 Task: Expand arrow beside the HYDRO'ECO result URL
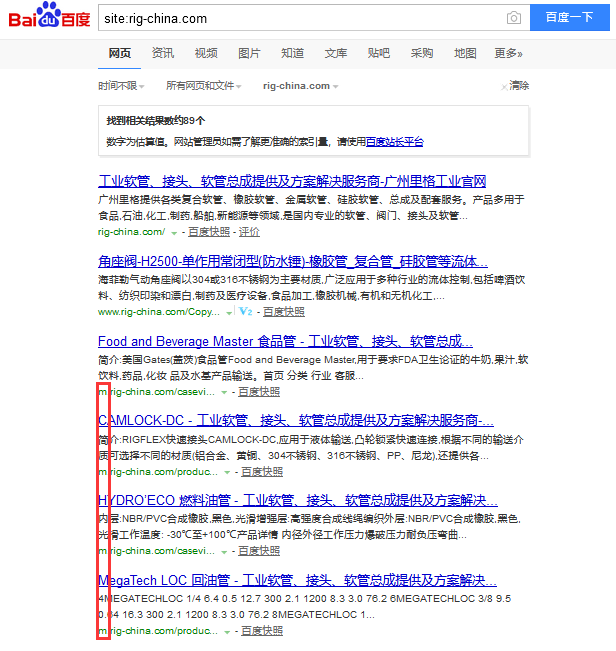[224, 552]
